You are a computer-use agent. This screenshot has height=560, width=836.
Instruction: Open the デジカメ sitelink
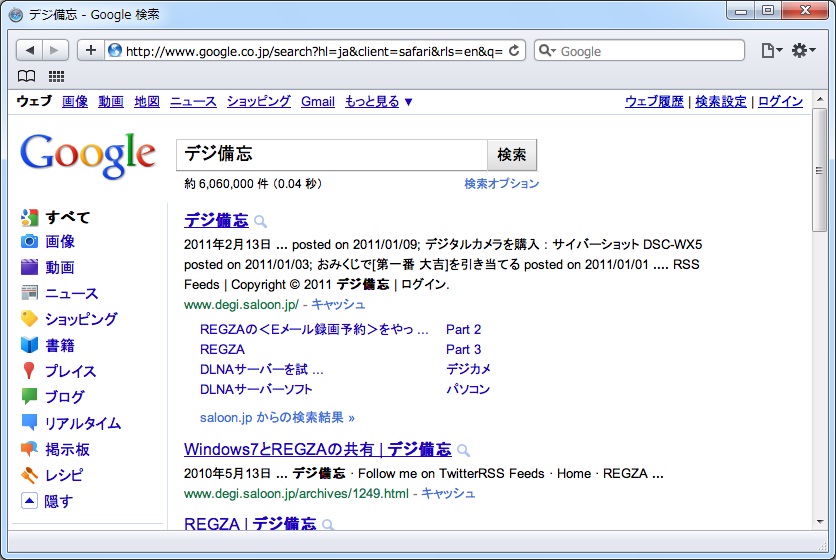pos(468,369)
